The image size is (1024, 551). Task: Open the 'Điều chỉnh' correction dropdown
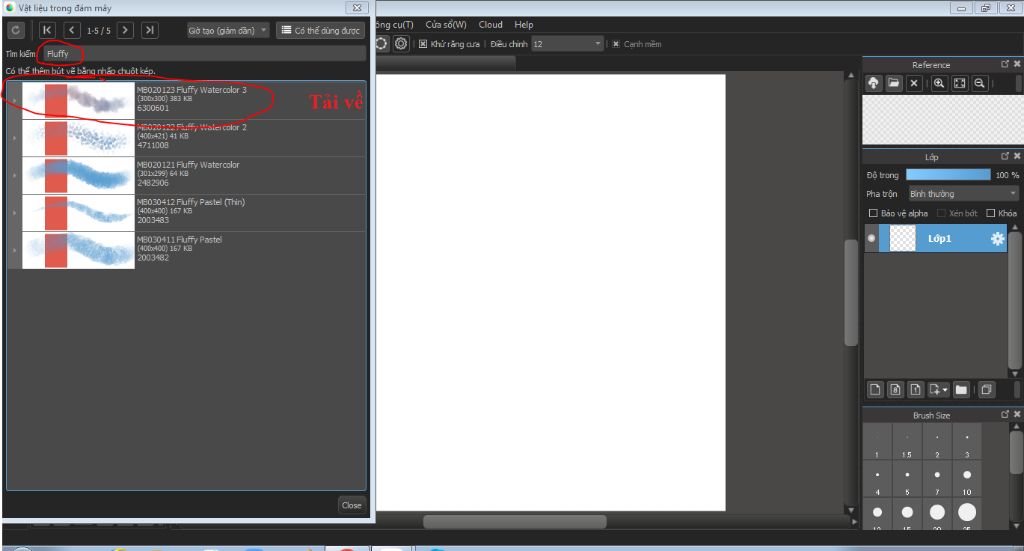coord(567,44)
